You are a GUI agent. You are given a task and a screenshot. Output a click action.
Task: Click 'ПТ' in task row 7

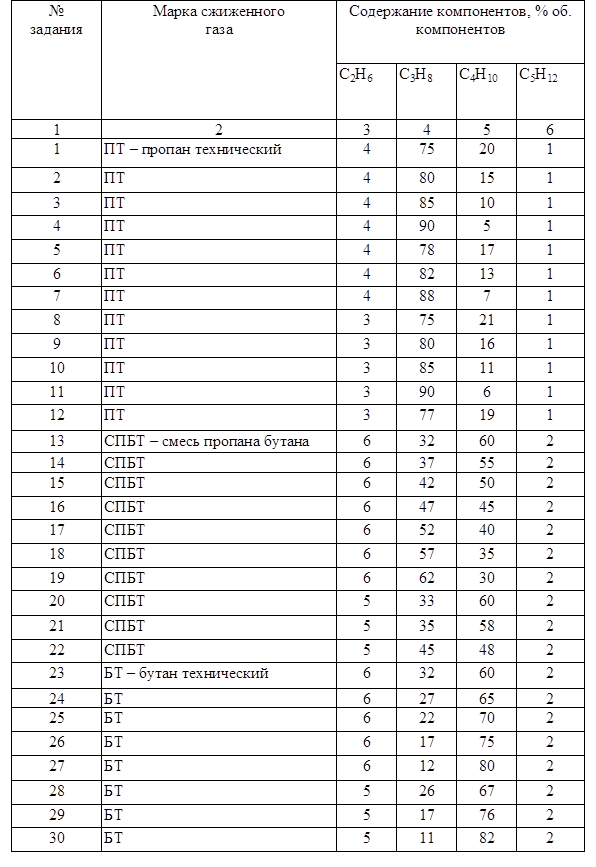click(x=114, y=296)
